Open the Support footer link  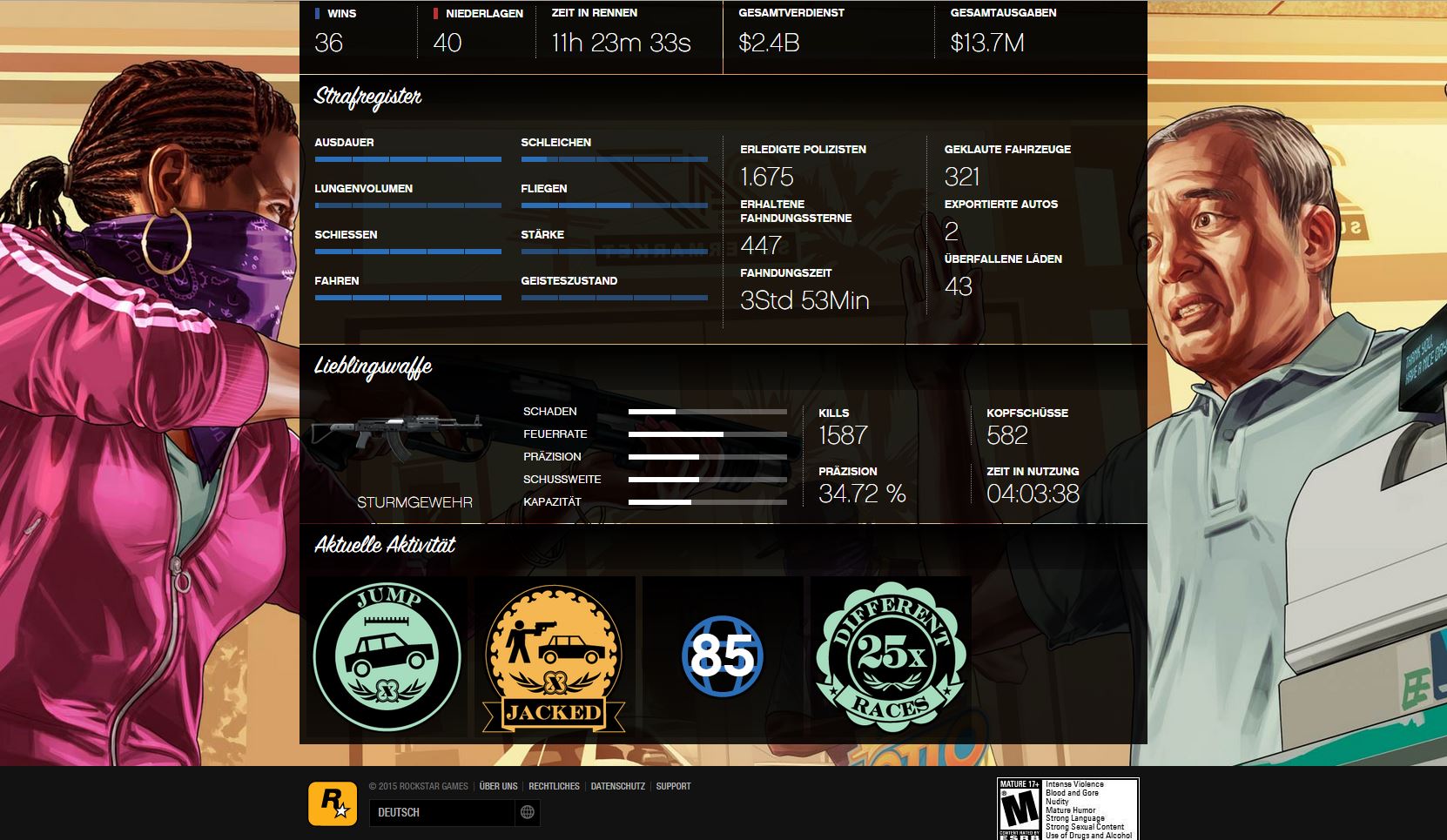click(x=673, y=786)
